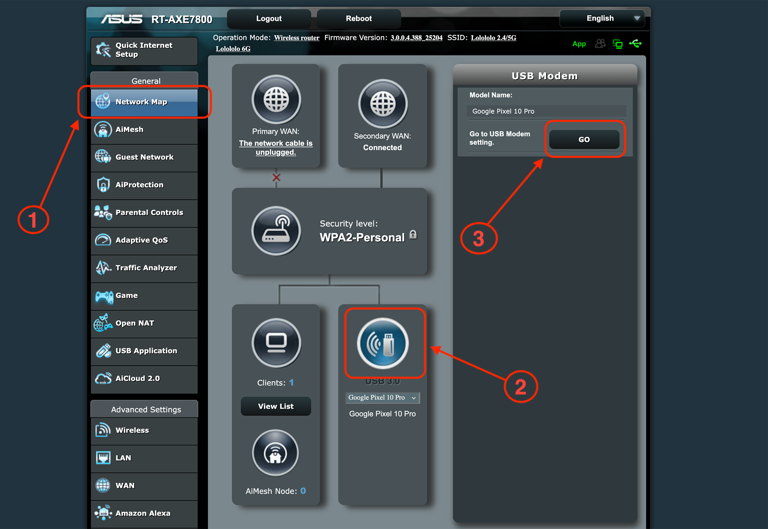Click the green App link
The image size is (768, 529).
click(579, 44)
